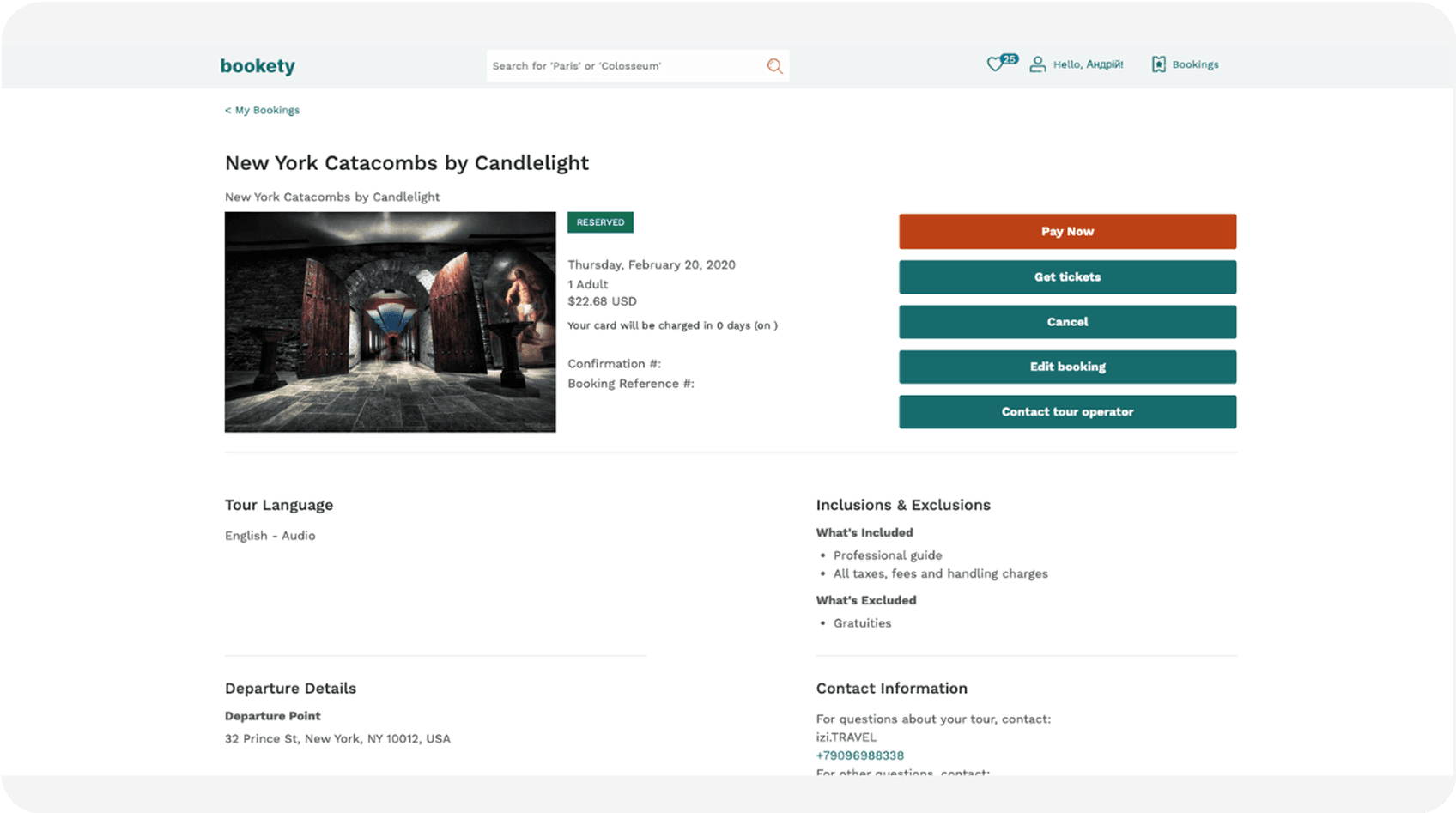This screenshot has height=813, width=1456.
Task: Open the wishlist heart icon
Action: tap(994, 64)
